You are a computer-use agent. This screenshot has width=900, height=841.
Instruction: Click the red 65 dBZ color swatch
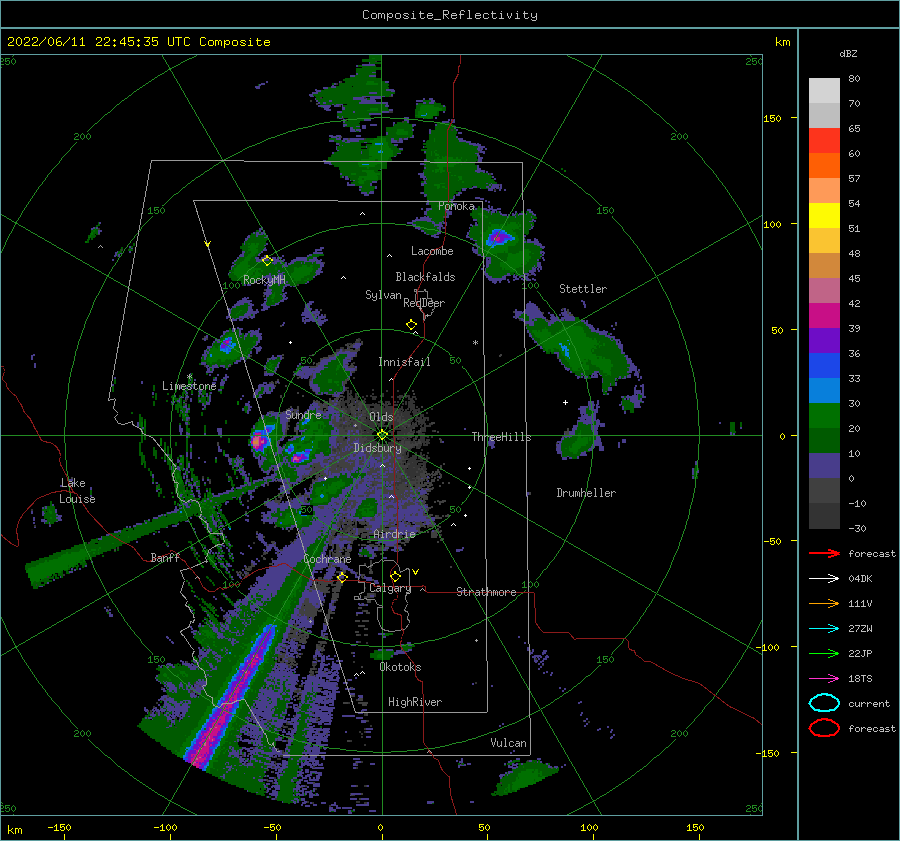coord(824,141)
